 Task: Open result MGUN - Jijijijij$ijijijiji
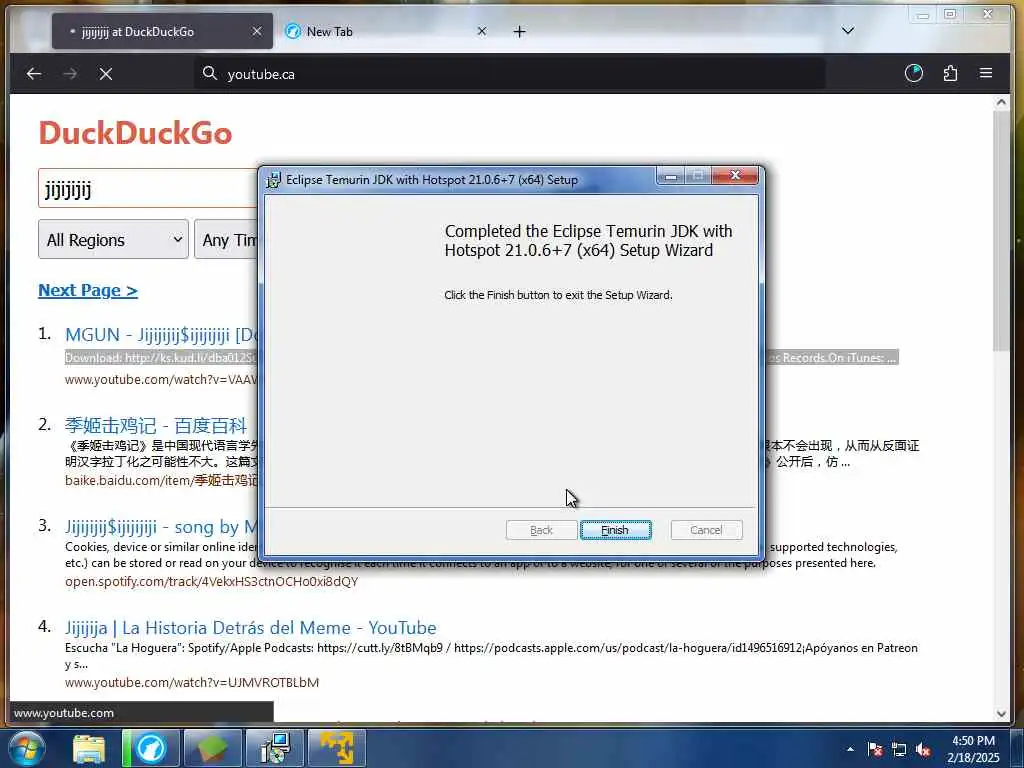(162, 335)
